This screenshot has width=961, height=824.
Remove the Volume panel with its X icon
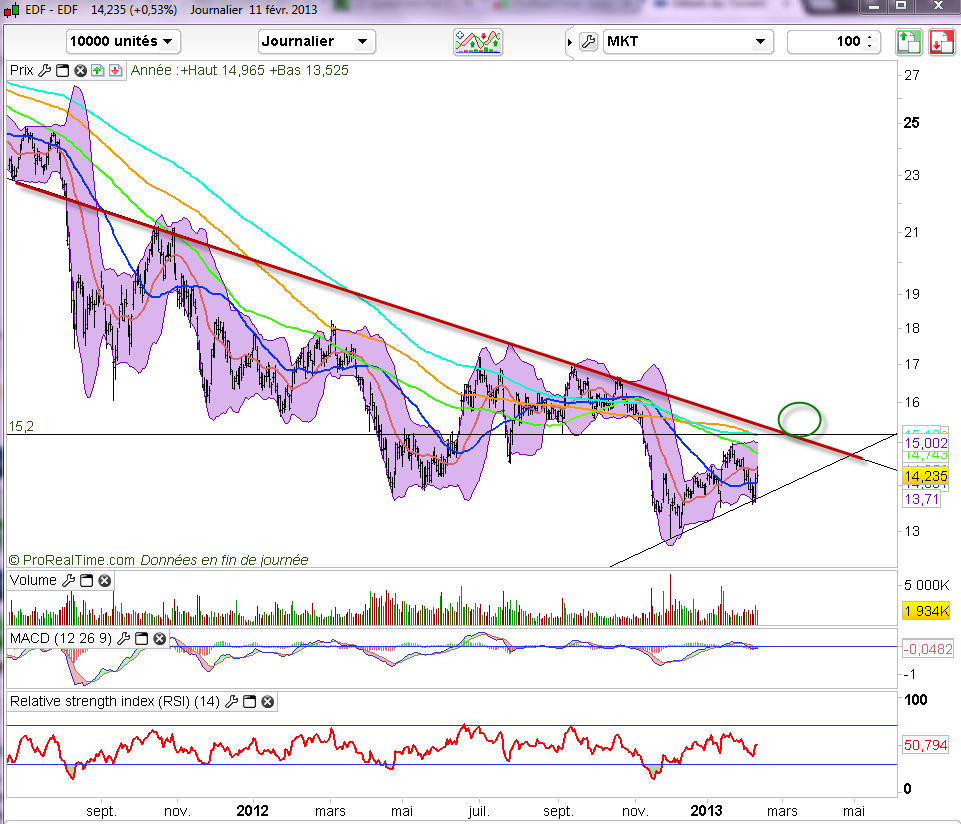pos(104,580)
